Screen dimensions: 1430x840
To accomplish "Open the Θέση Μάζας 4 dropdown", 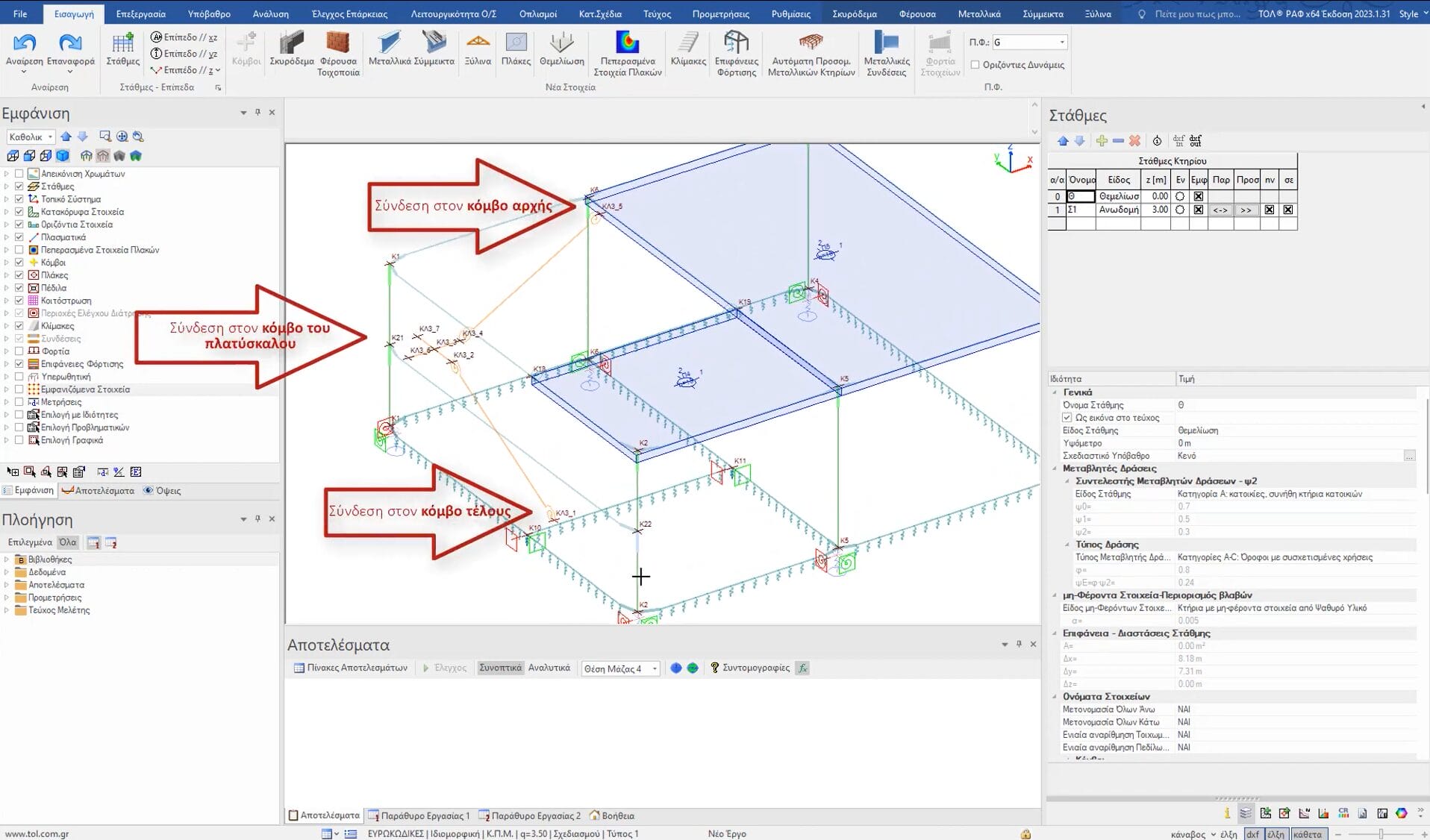I will (655, 668).
